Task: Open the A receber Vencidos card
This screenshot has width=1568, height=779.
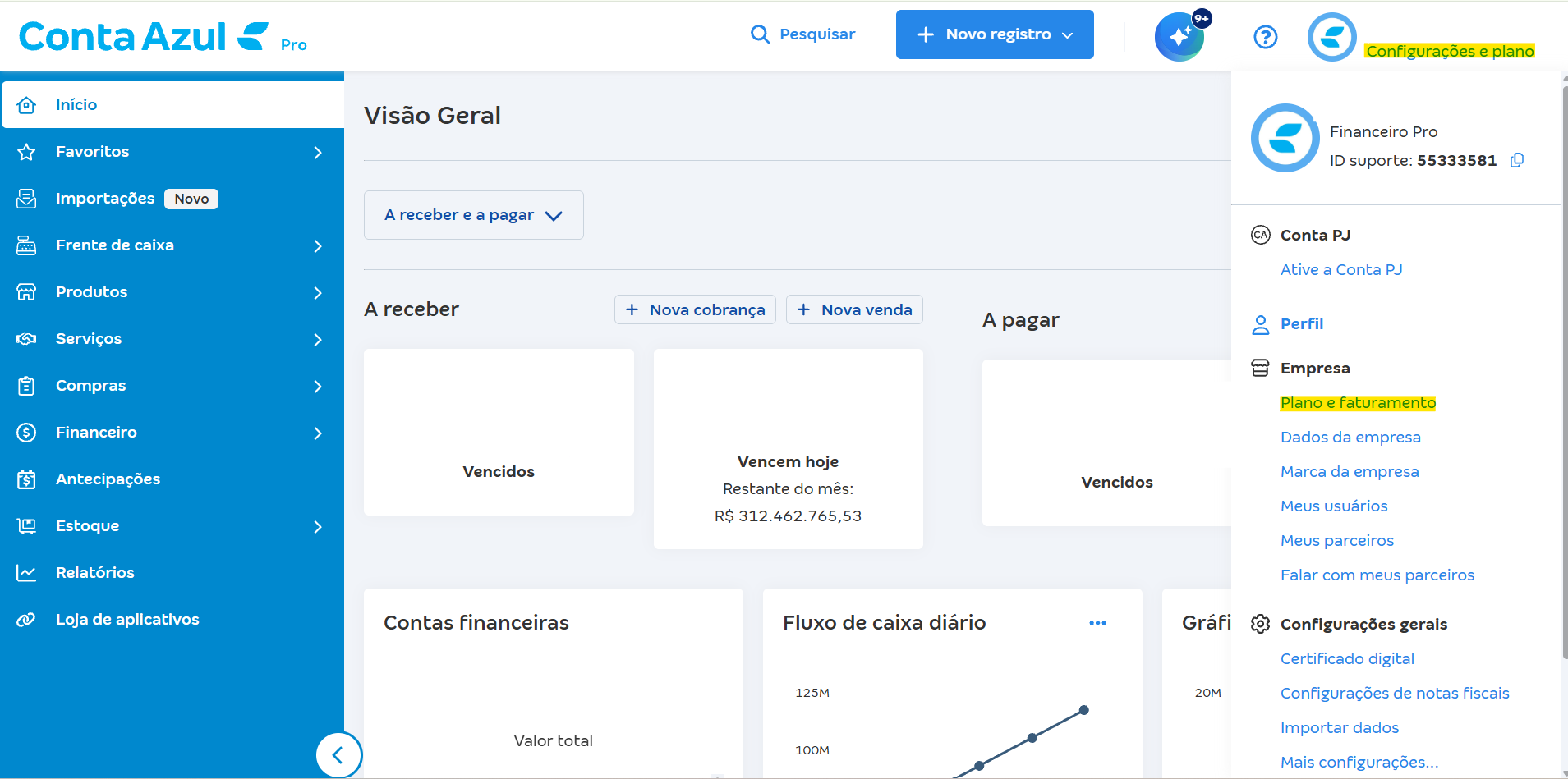Action: pos(499,433)
